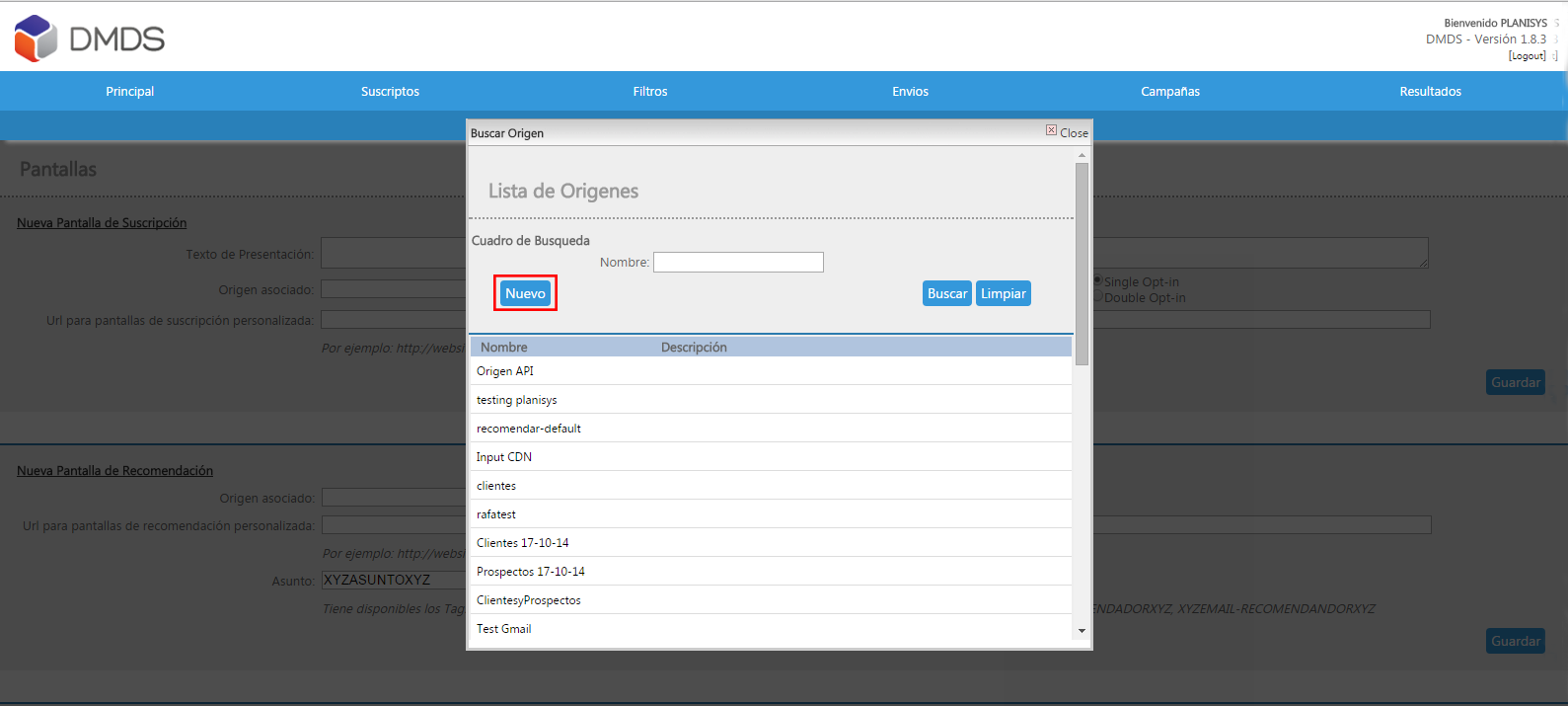Screen dimensions: 1568x706
Task: Choose the Double Opt-in option
Action: point(1097,296)
